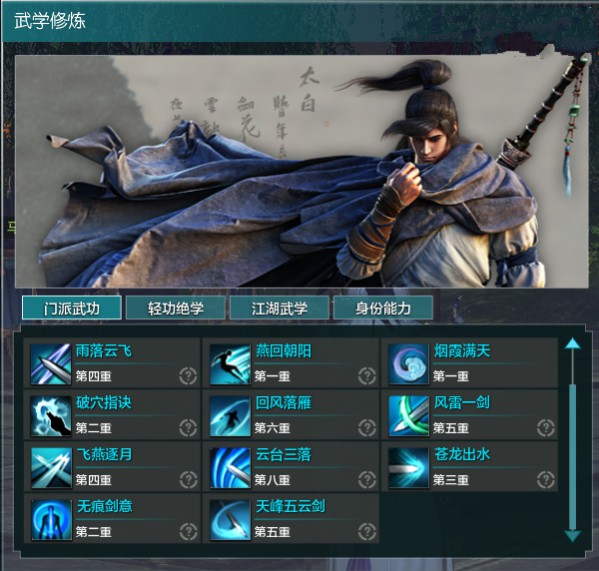Open help icon for 雨落云飞
The width and height of the screenshot is (599, 571).
pyautogui.click(x=188, y=376)
